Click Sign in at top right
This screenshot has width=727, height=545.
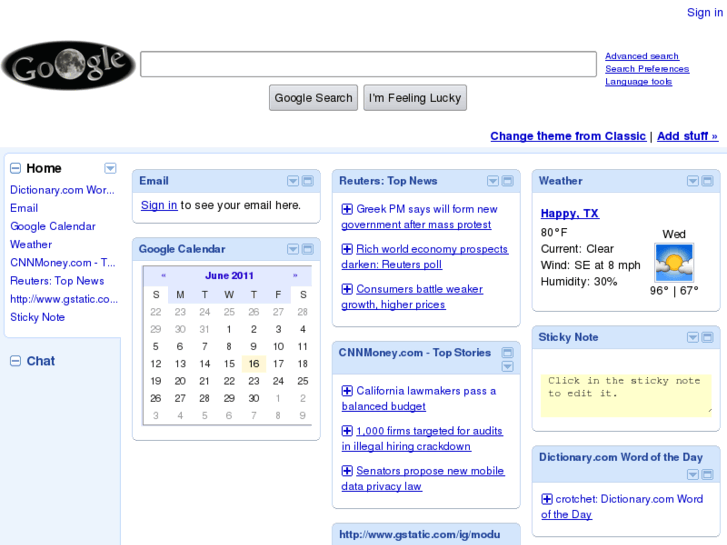click(705, 13)
